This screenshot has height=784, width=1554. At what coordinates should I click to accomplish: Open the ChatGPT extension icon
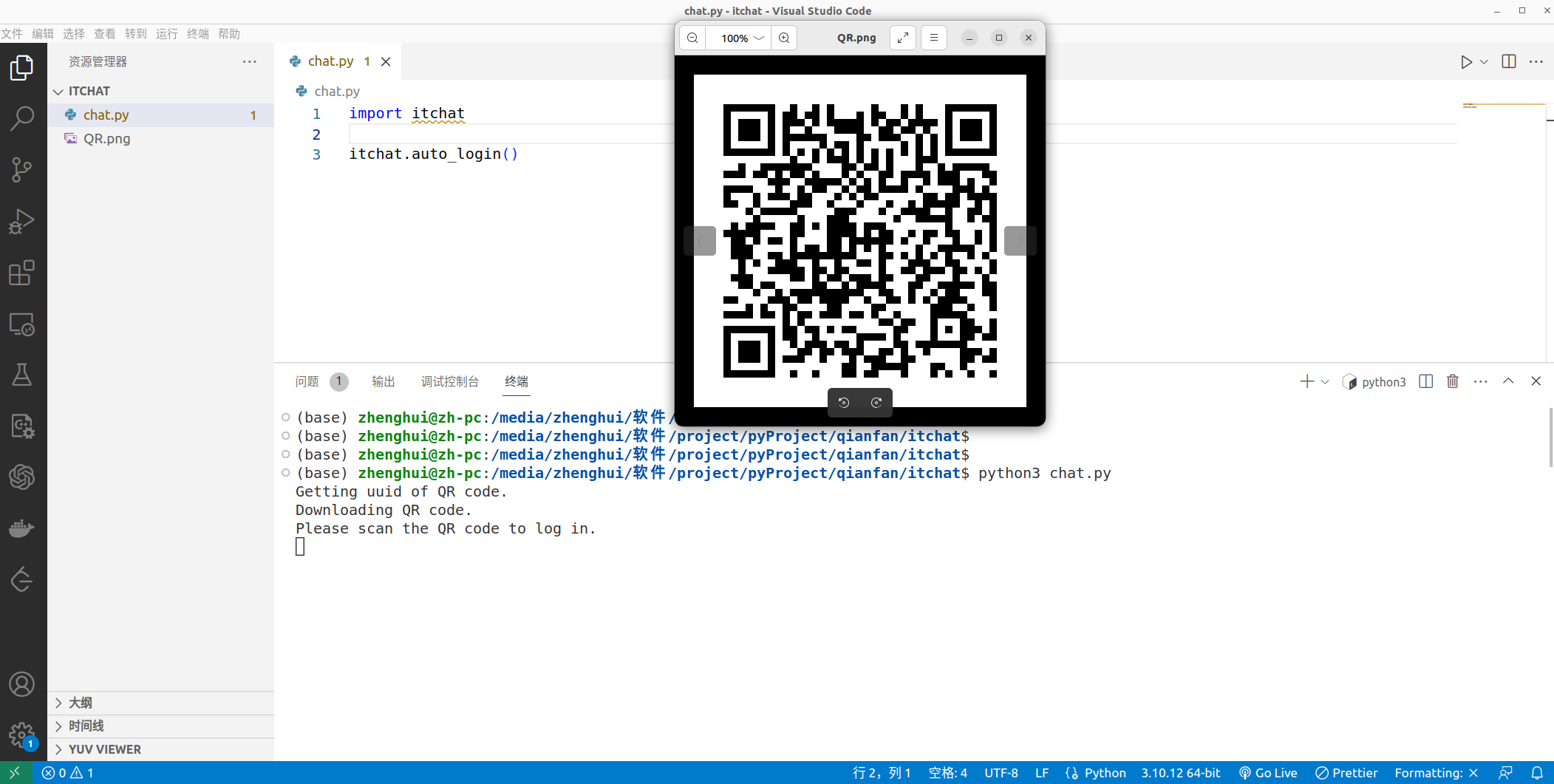22,477
